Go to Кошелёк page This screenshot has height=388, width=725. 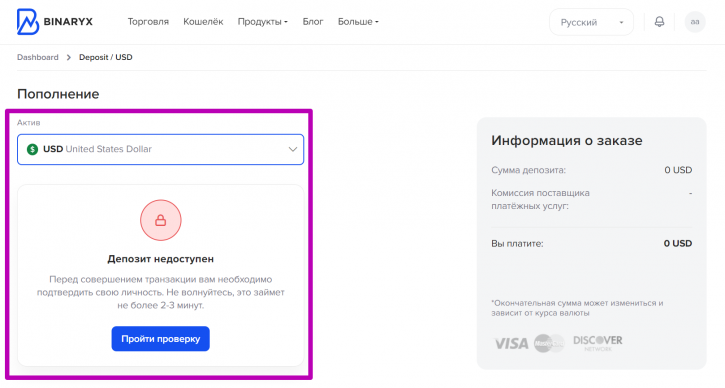tap(203, 22)
